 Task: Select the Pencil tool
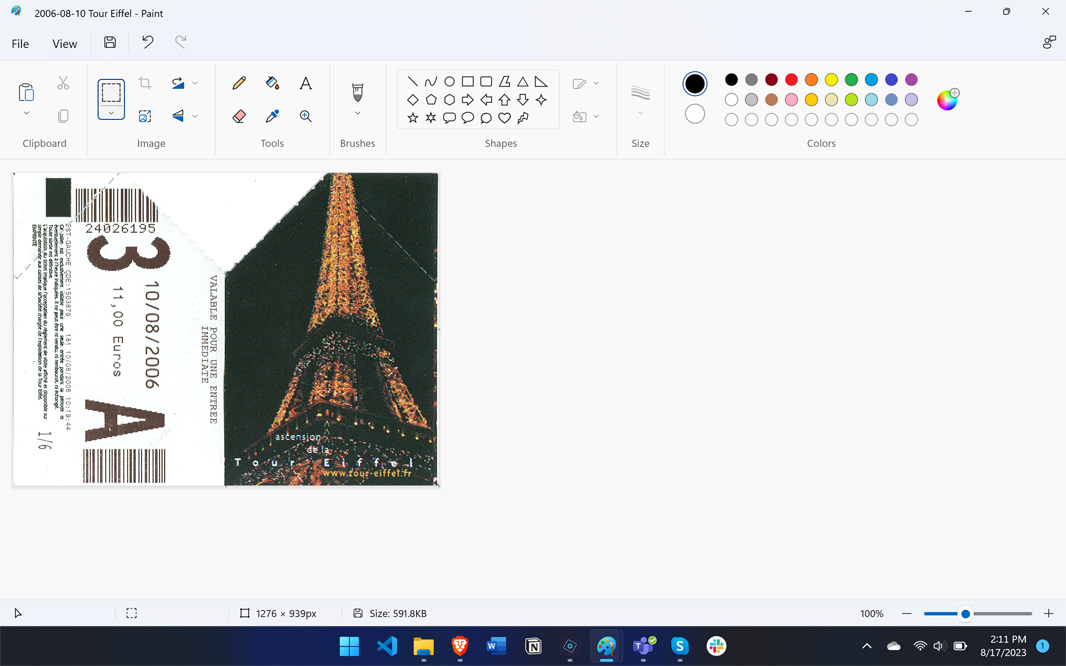point(239,84)
